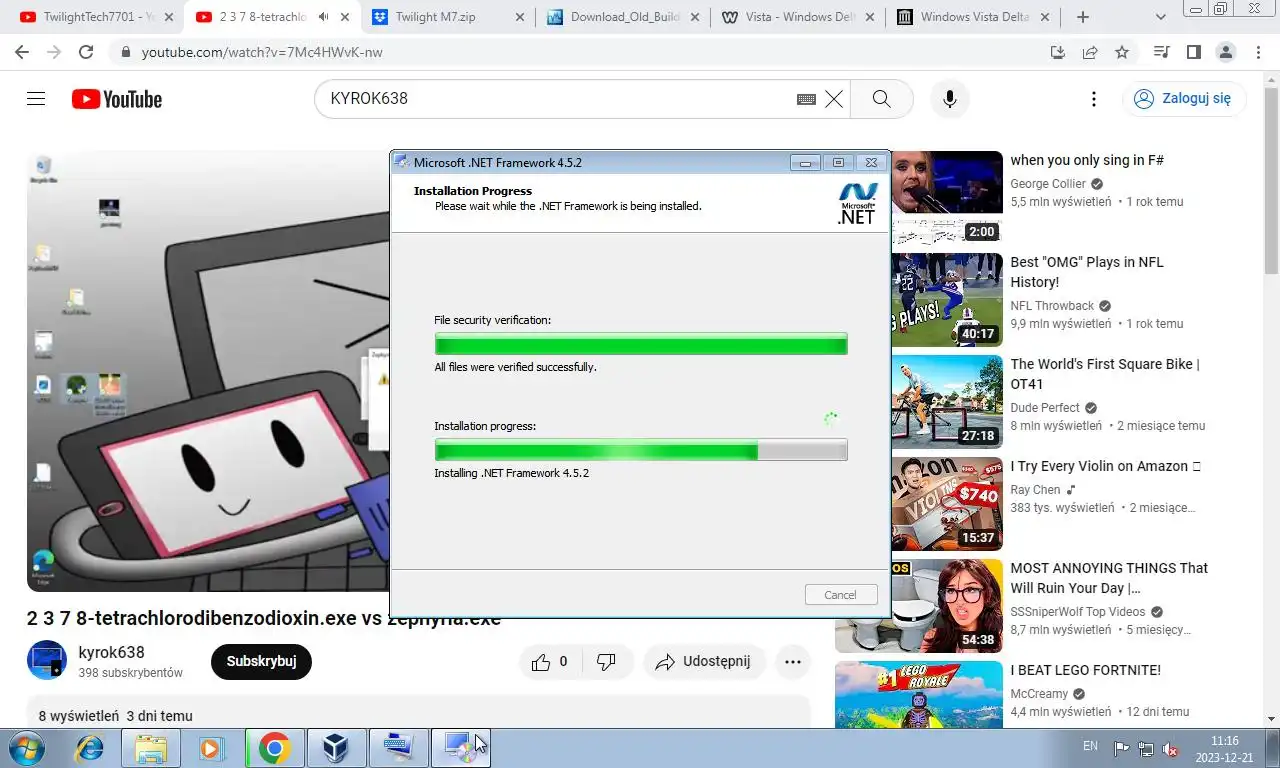Focus the Chrome address bar URL

262,52
